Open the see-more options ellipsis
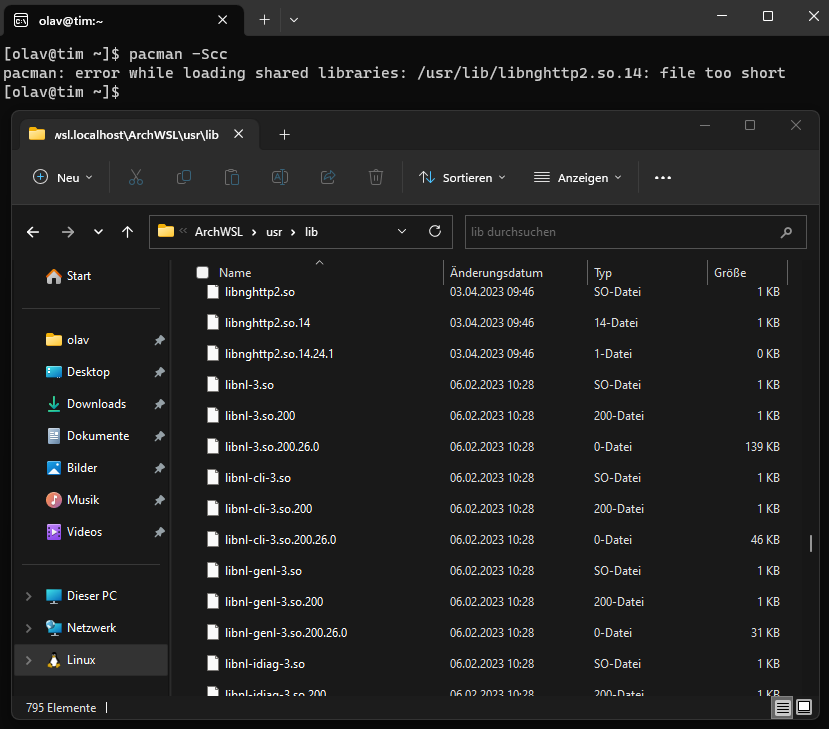Viewport: 829px width, 729px height. [662, 177]
